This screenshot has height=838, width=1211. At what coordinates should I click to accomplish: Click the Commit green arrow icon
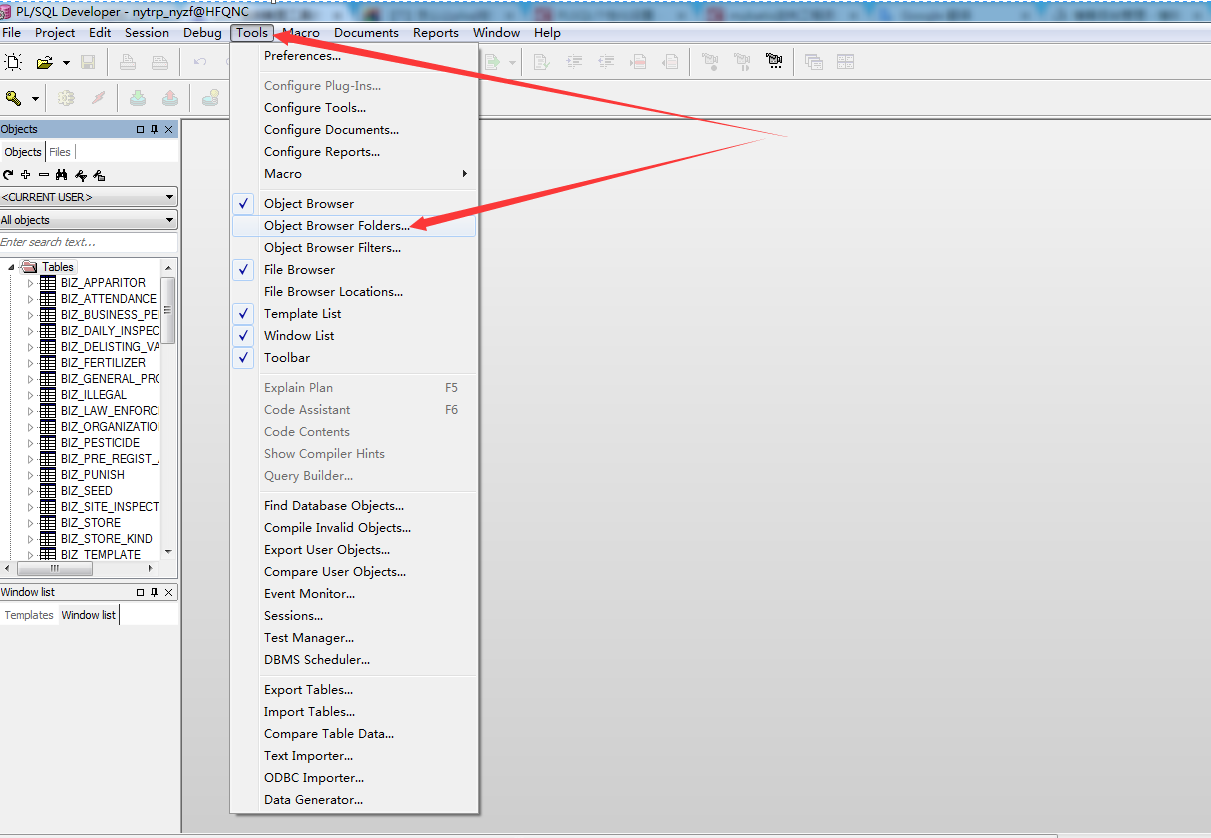tap(138, 98)
